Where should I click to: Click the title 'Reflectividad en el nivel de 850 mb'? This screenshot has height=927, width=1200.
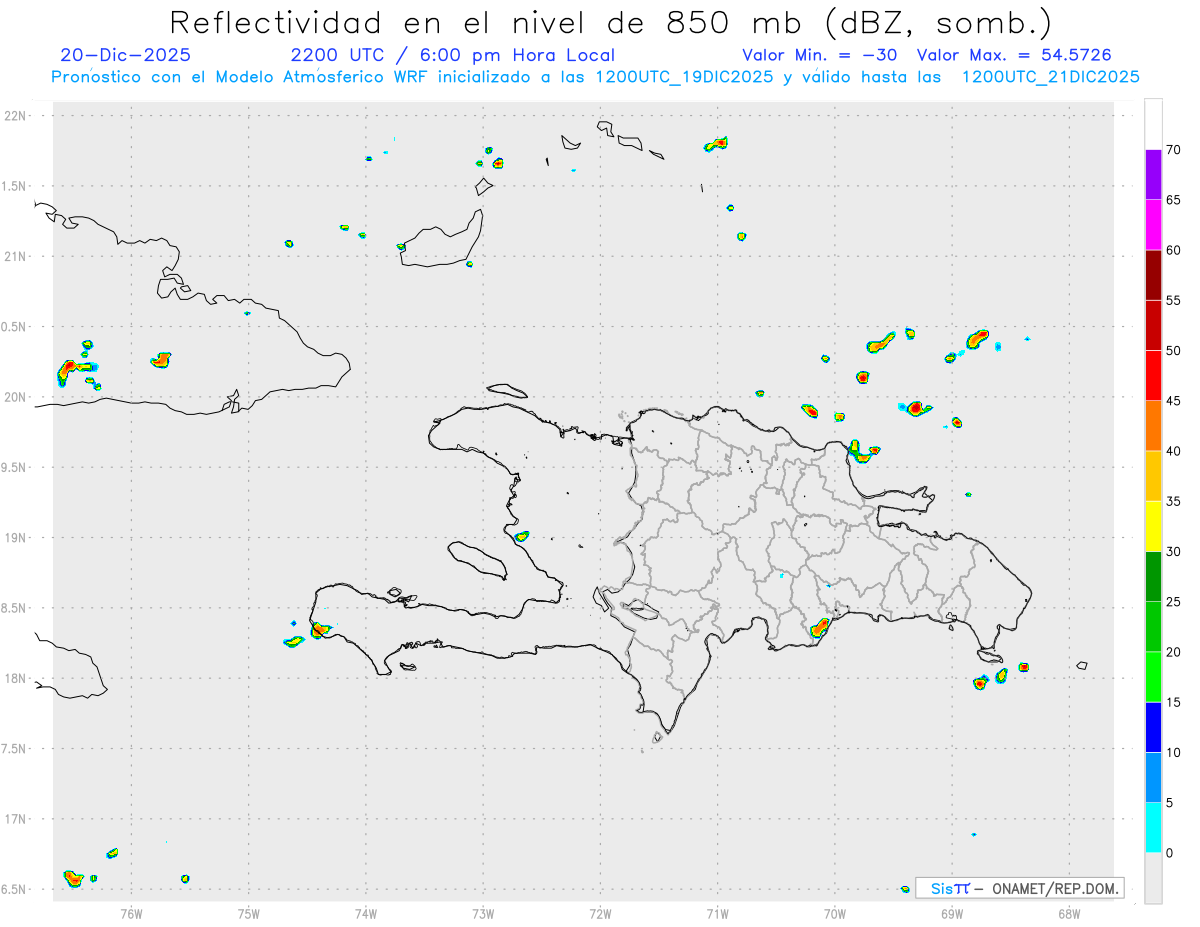click(489, 22)
